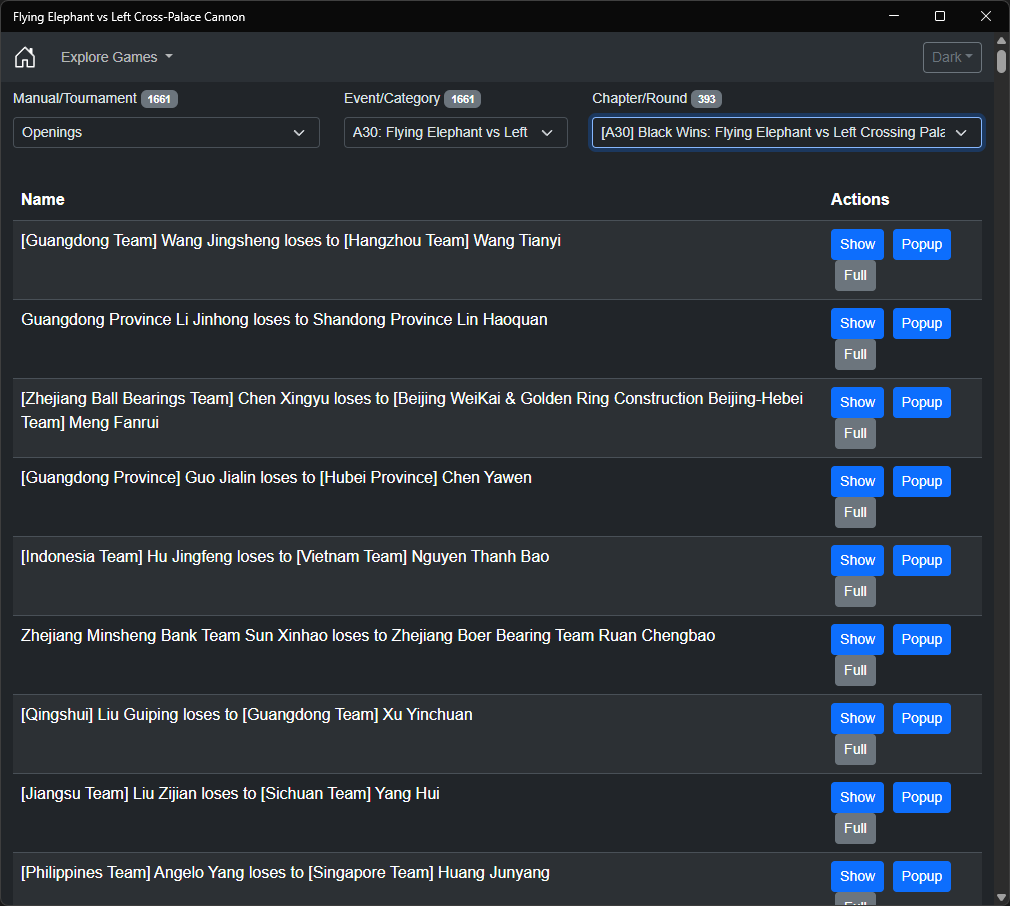
Task: Show the Angelo Yang vs Huang Junyang game
Action: [x=857, y=876]
